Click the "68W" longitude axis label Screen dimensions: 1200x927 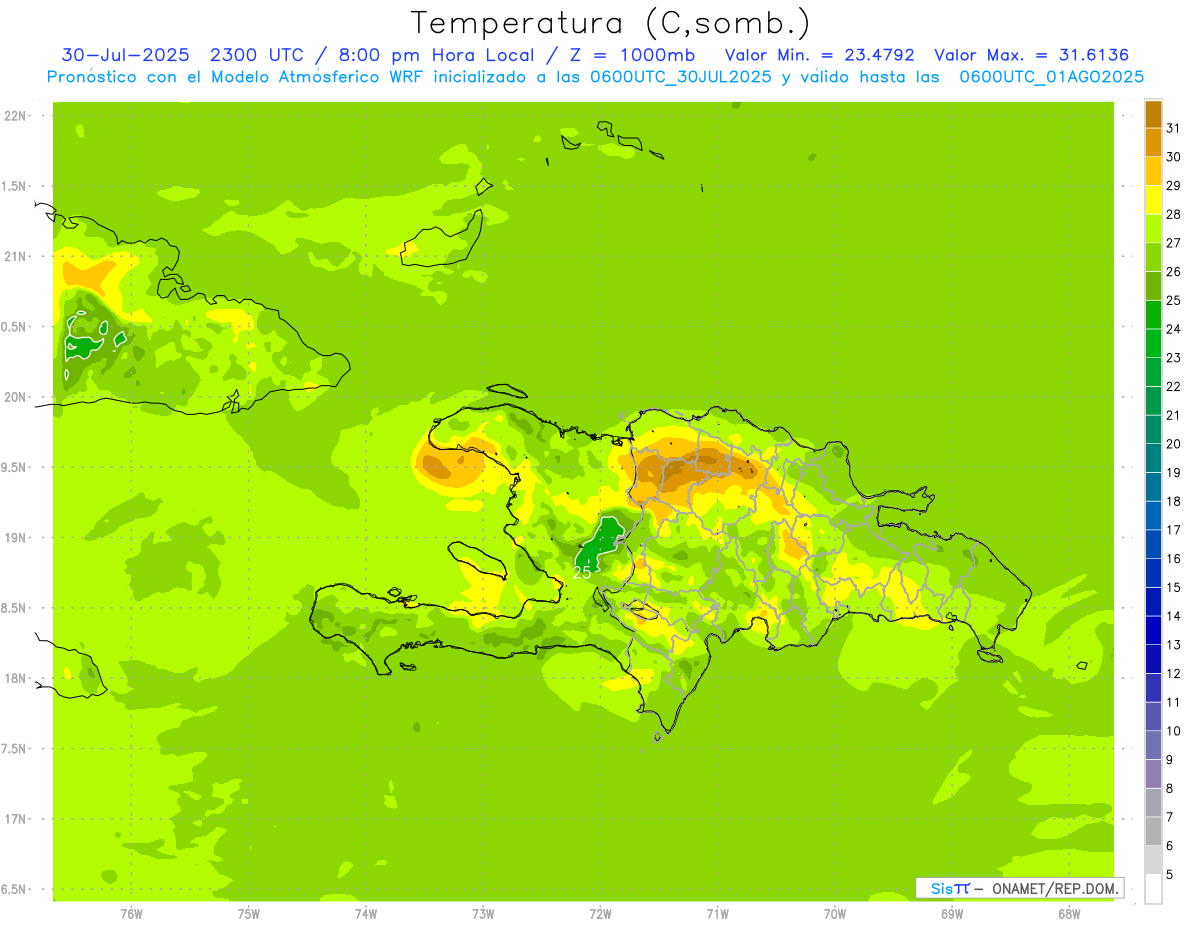point(1069,914)
